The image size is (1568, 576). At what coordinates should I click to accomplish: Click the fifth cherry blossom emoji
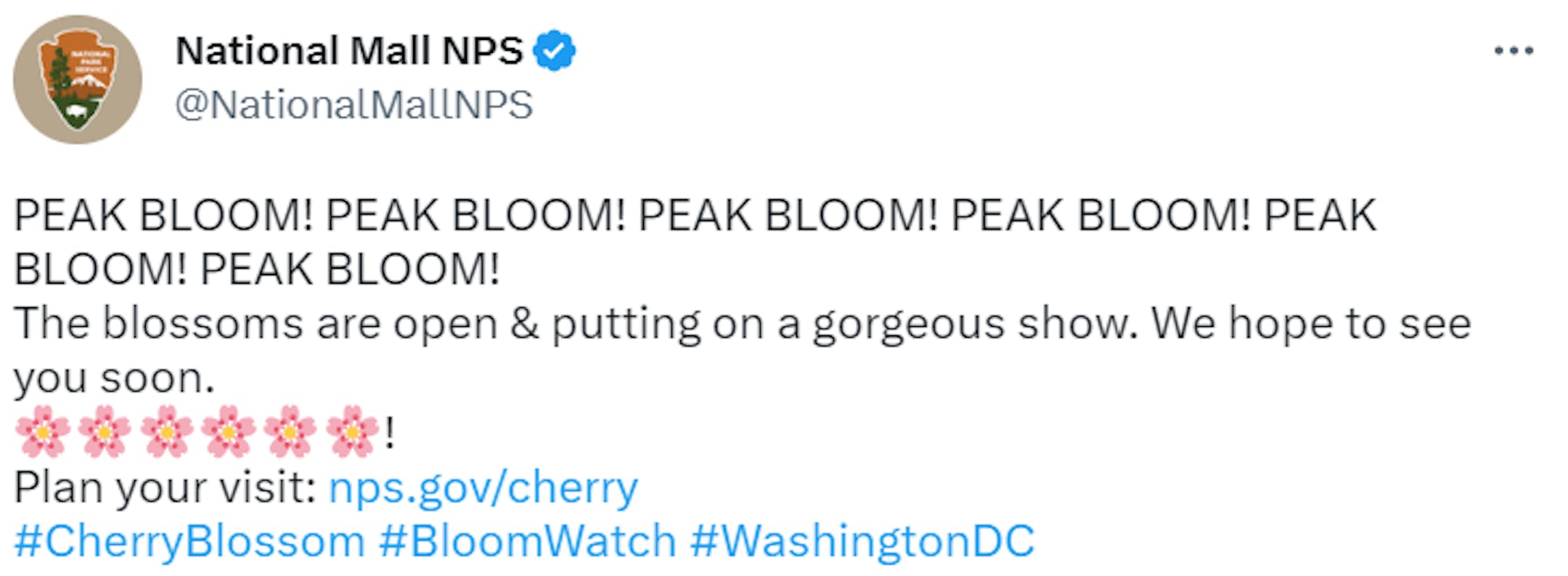pyautogui.click(x=290, y=431)
